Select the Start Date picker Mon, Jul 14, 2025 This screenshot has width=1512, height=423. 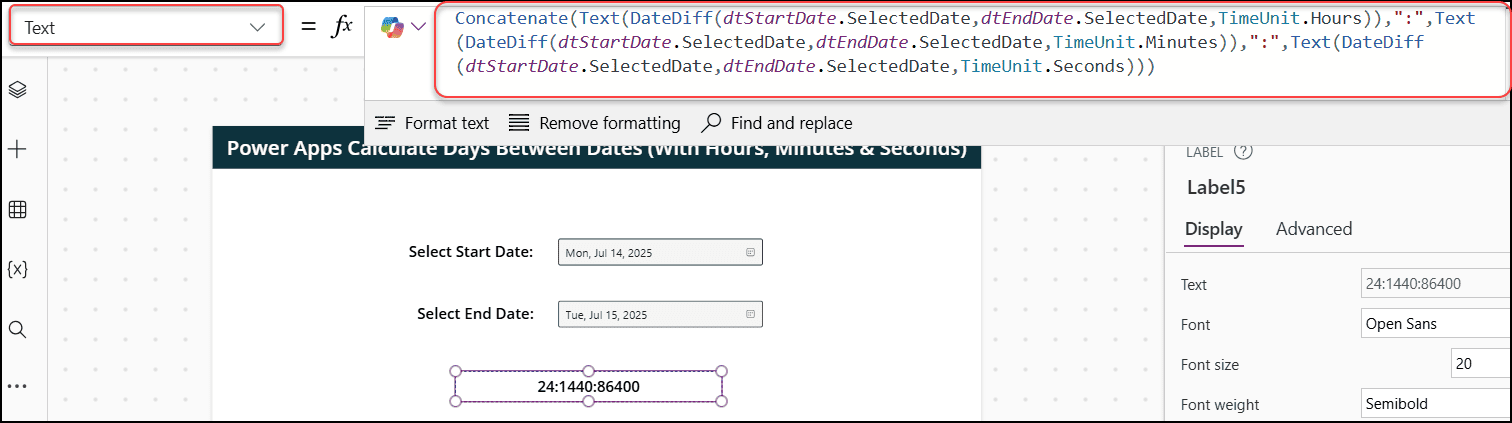[660, 253]
